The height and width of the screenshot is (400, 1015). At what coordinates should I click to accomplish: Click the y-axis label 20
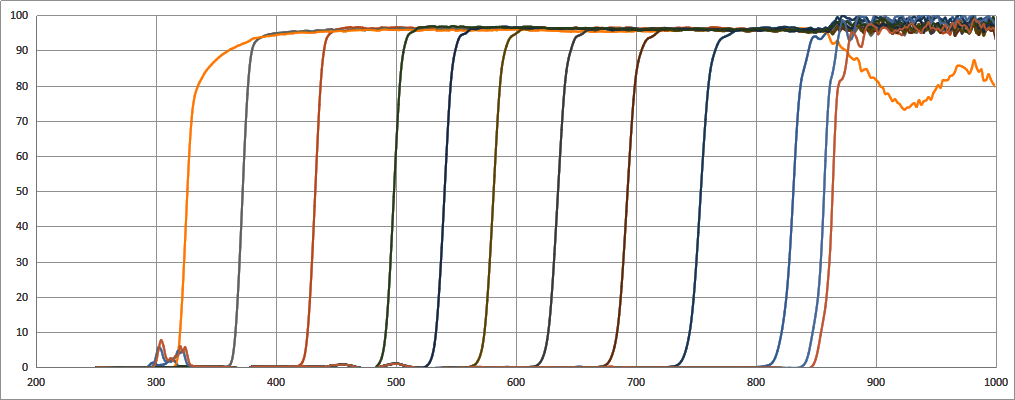(22, 297)
